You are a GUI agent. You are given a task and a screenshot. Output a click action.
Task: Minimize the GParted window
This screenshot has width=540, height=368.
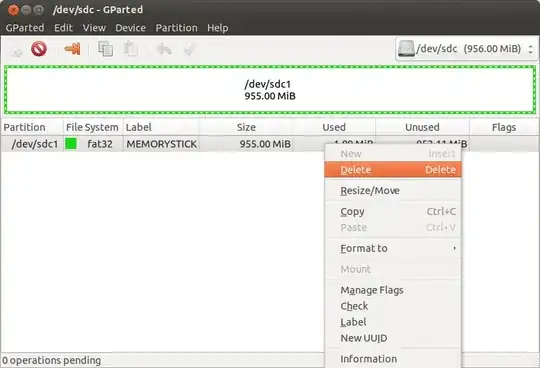pos(26,10)
